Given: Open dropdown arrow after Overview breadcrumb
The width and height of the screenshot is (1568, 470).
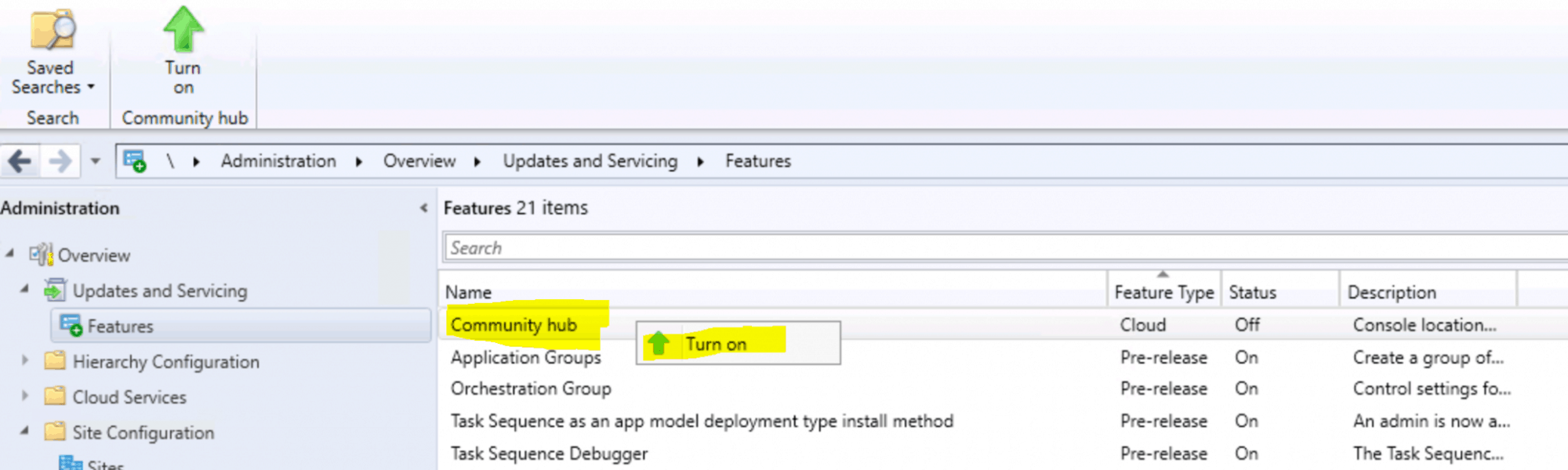Looking at the screenshot, I should [x=477, y=161].
